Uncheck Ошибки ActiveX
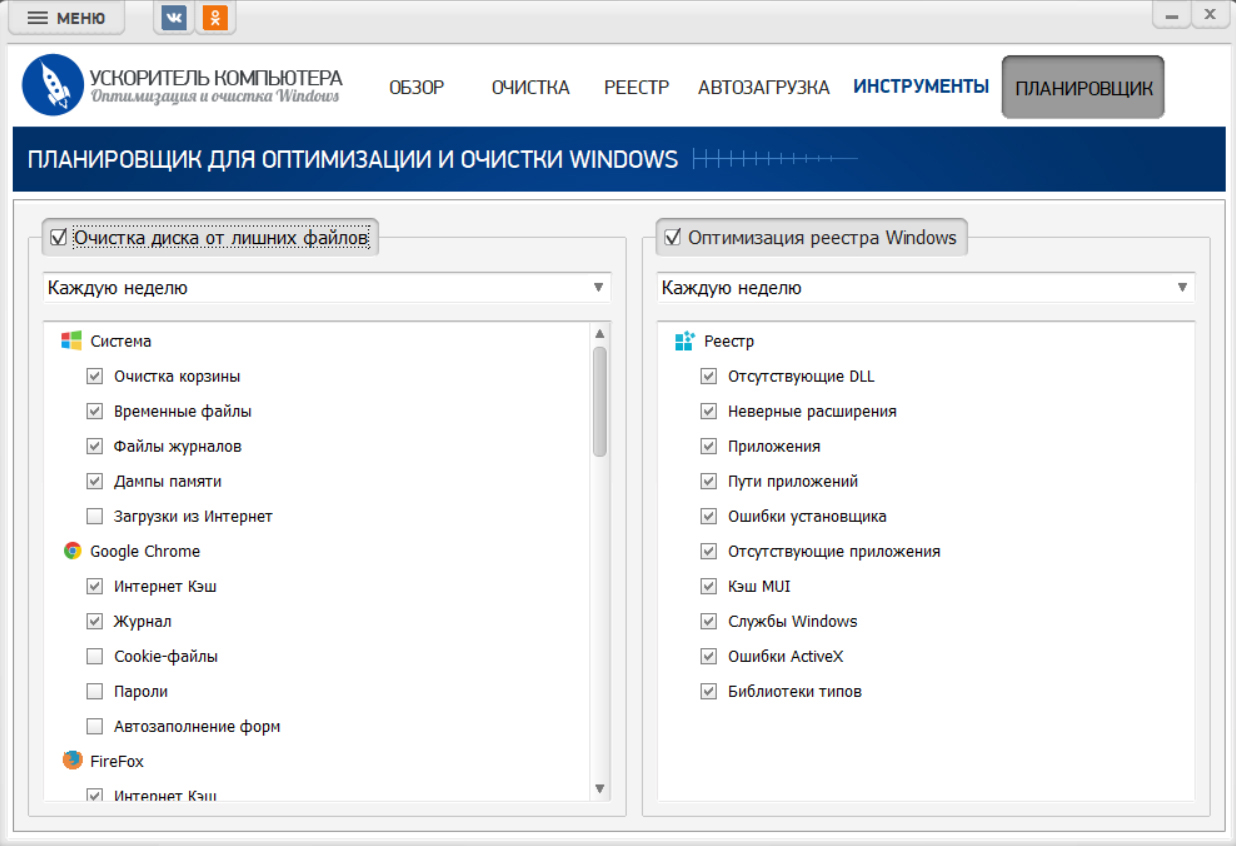Viewport: 1236px width, 846px height. click(x=709, y=657)
